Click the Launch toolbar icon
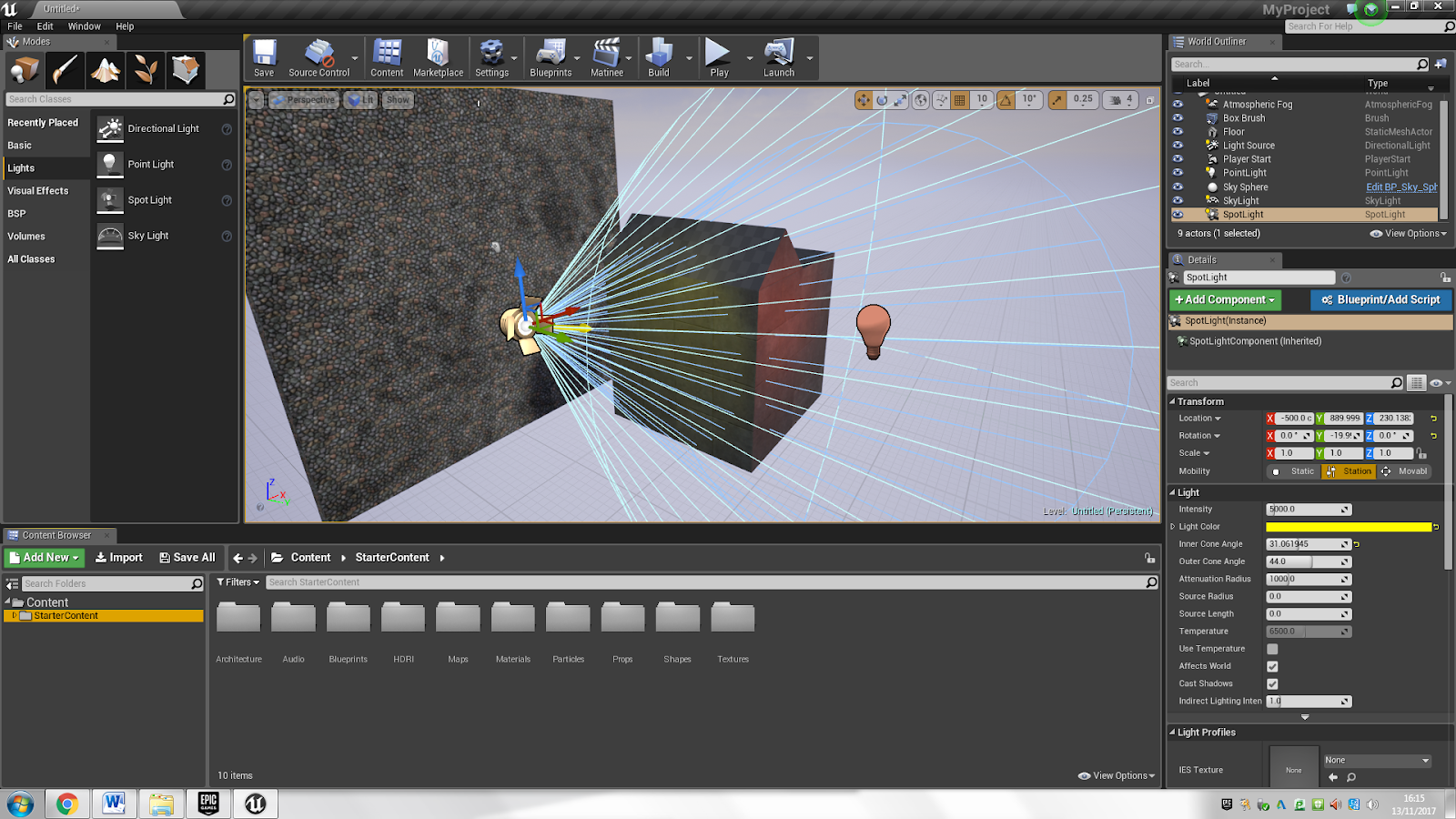 [x=779, y=58]
